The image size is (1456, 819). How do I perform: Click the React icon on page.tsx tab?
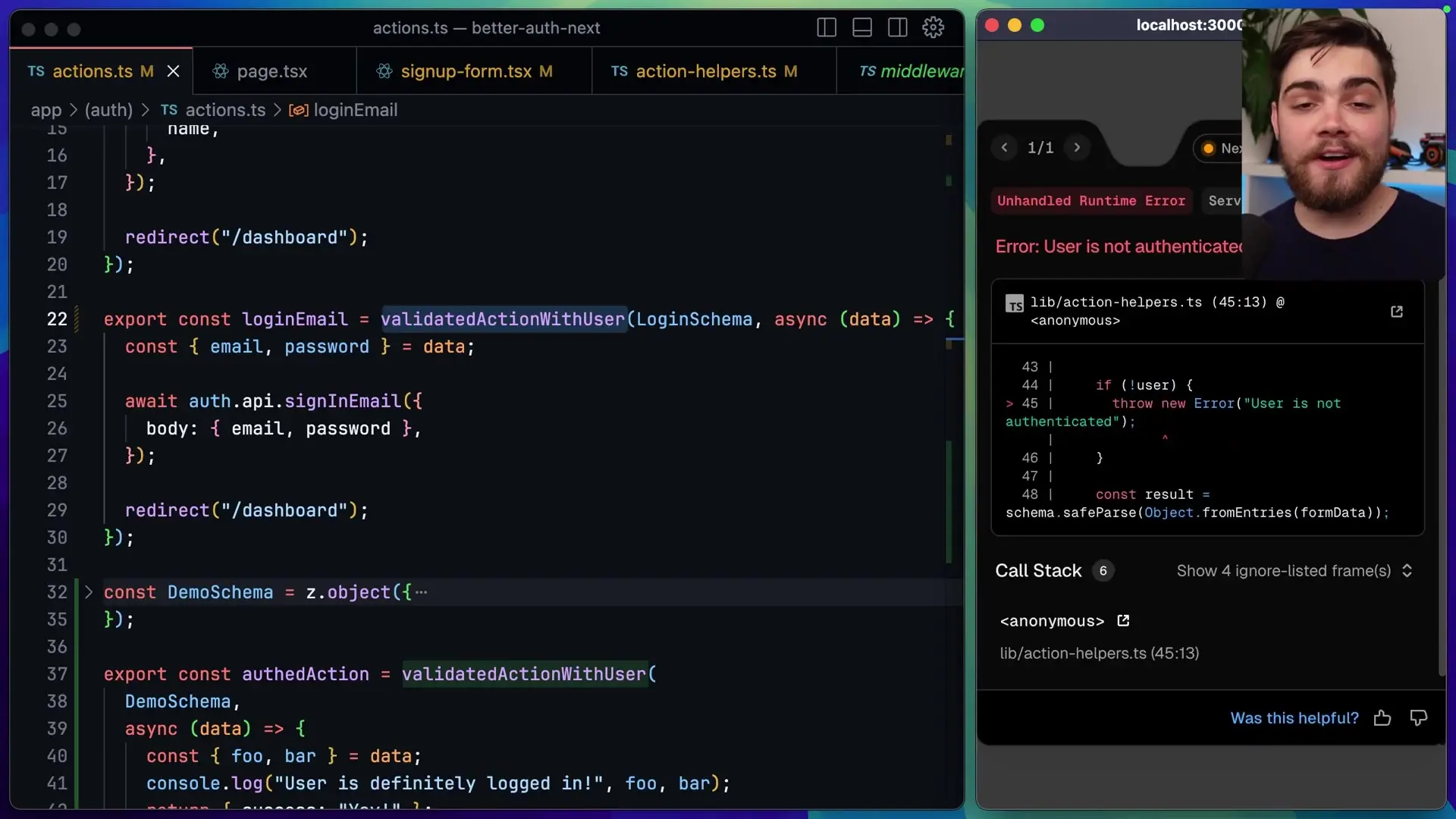point(221,71)
